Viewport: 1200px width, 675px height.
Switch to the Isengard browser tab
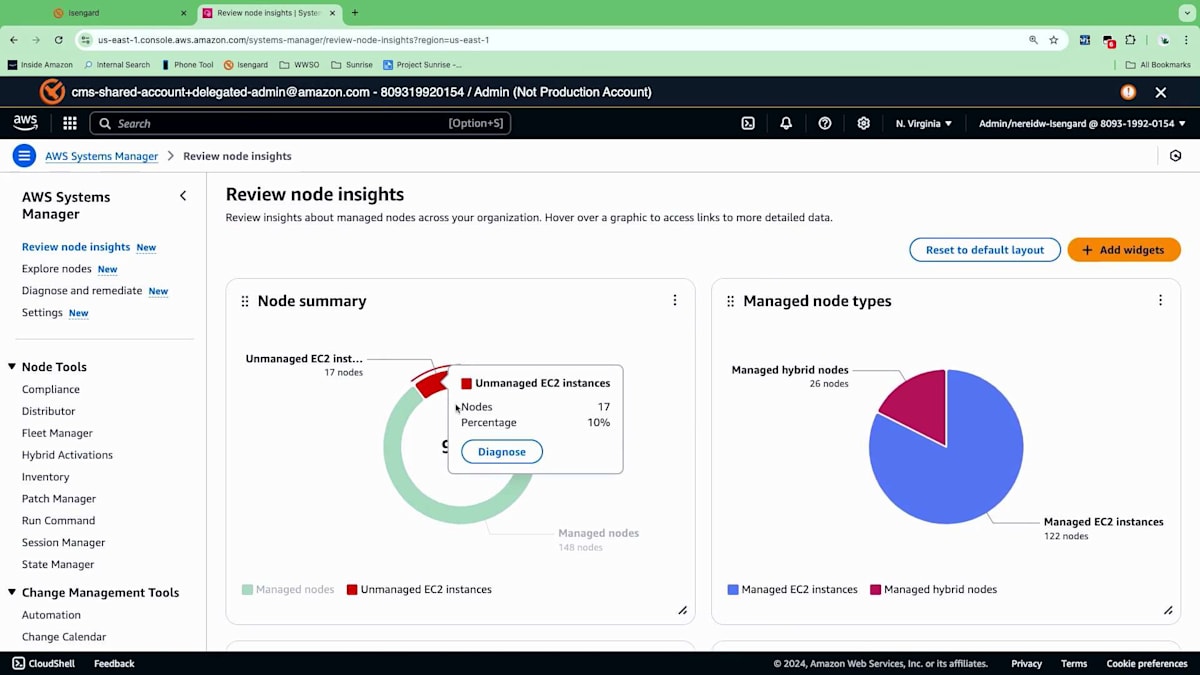120,13
